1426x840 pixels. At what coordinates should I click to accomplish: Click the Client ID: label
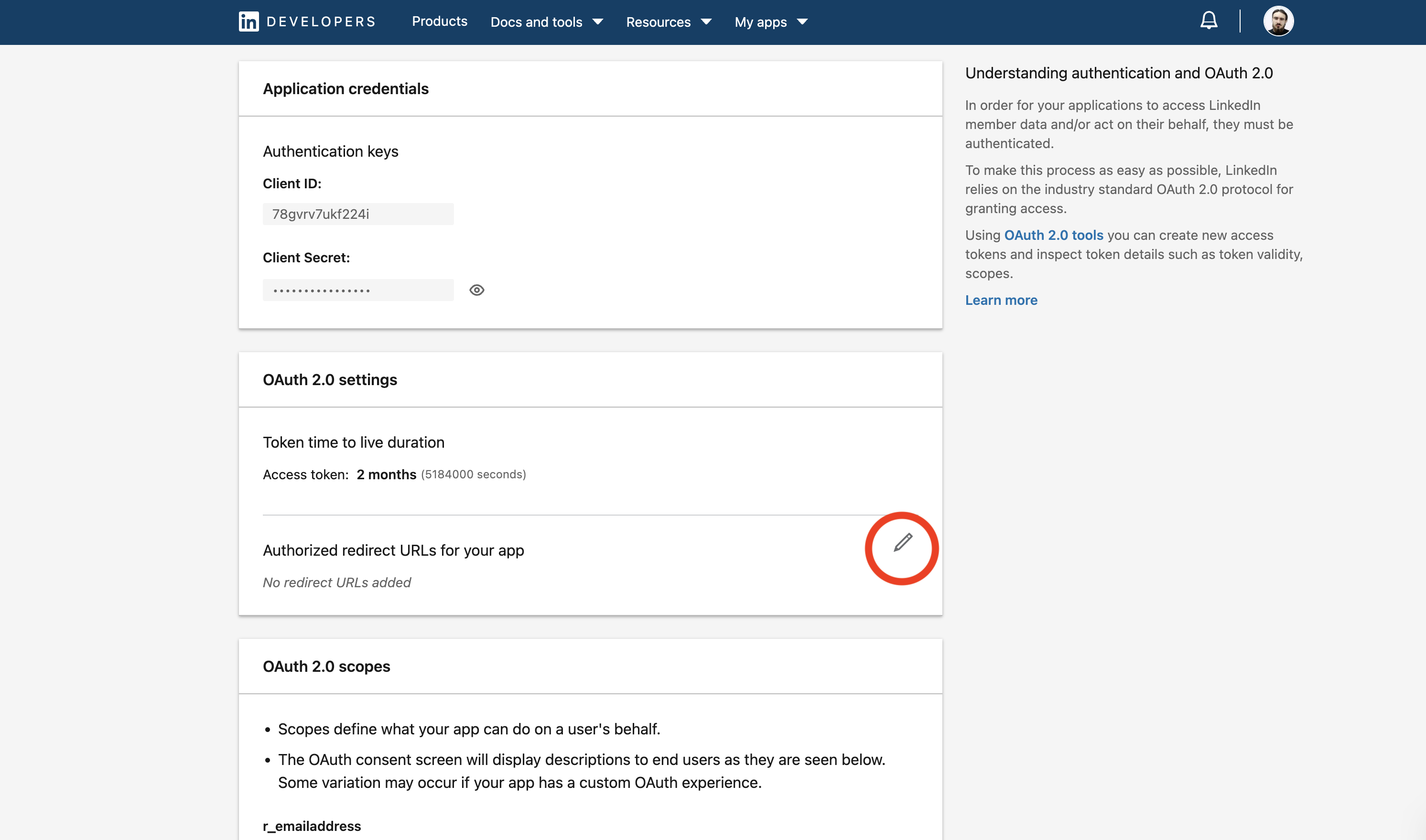pyautogui.click(x=292, y=183)
